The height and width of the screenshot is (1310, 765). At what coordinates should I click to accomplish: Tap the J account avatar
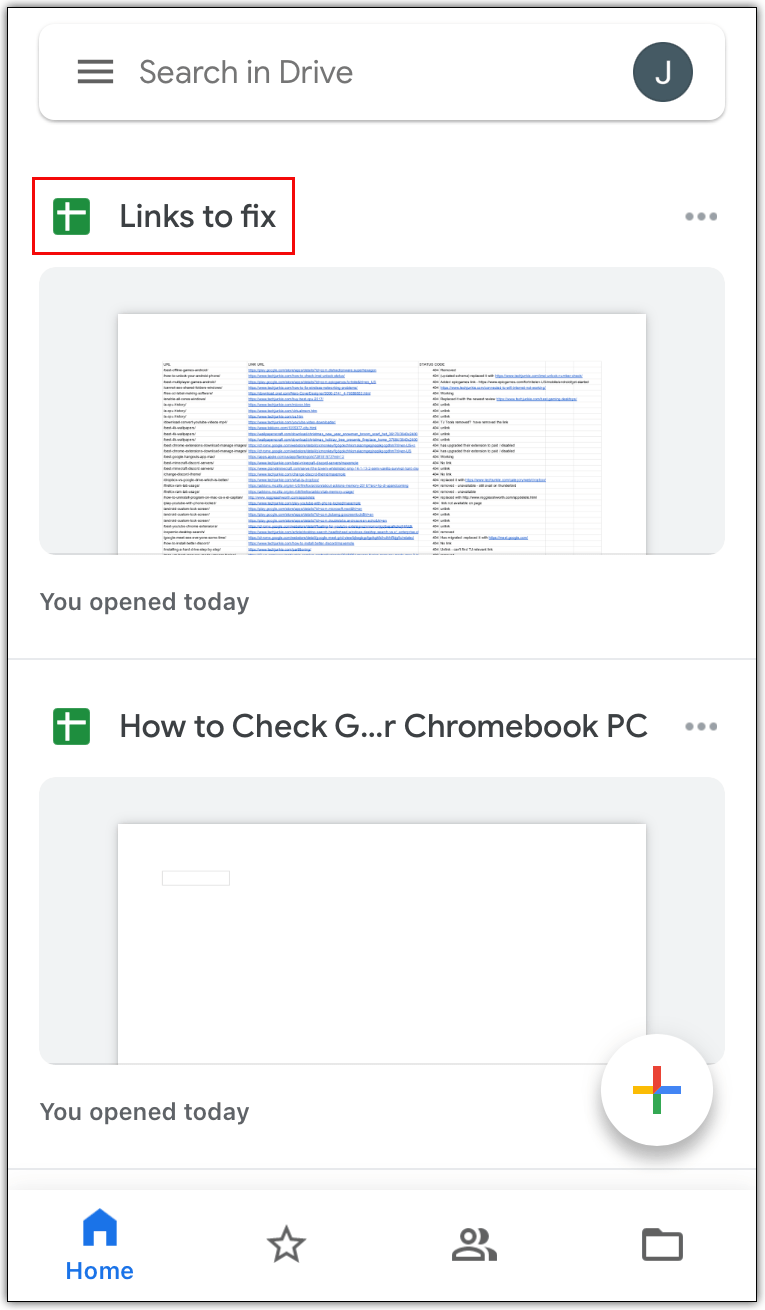coord(663,72)
